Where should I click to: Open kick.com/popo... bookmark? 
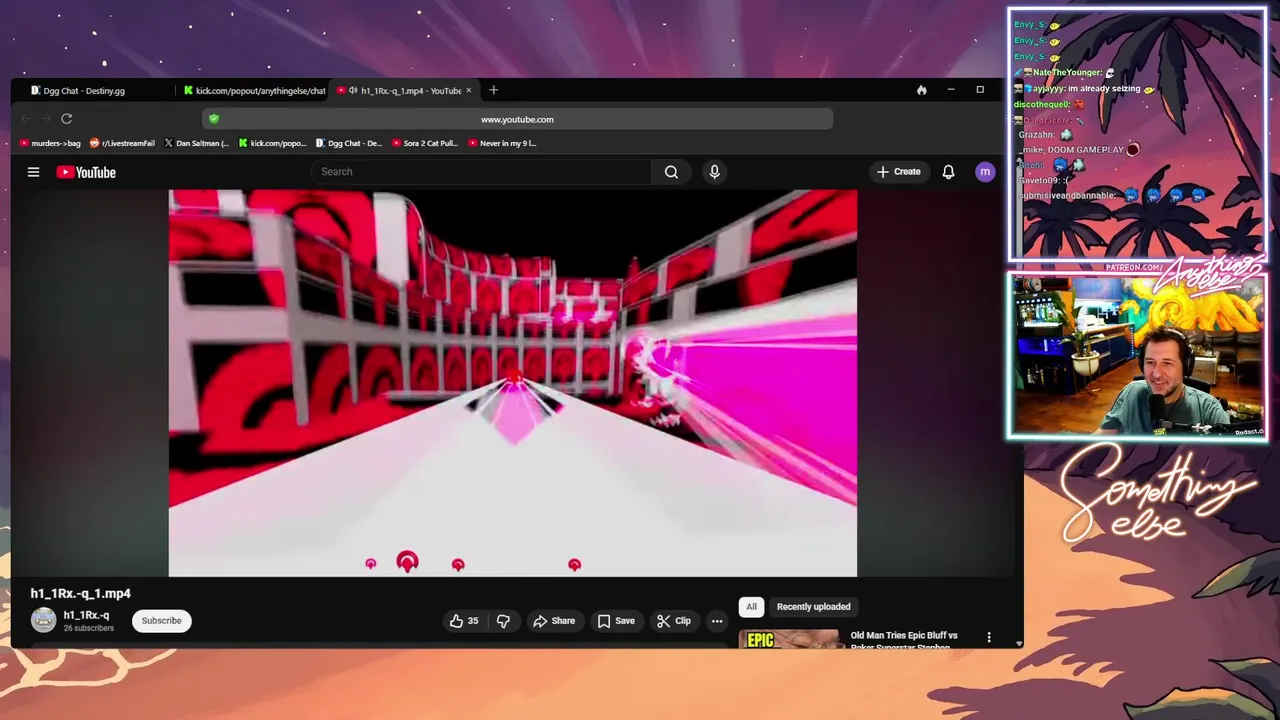click(x=272, y=143)
